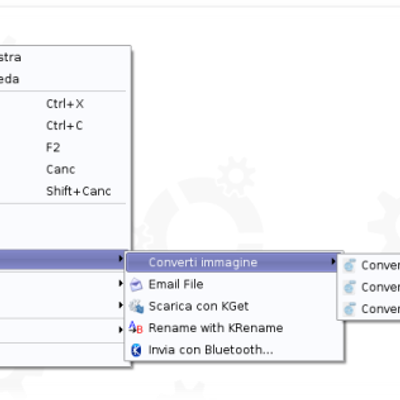Click the KRename letters icon

click(136, 328)
